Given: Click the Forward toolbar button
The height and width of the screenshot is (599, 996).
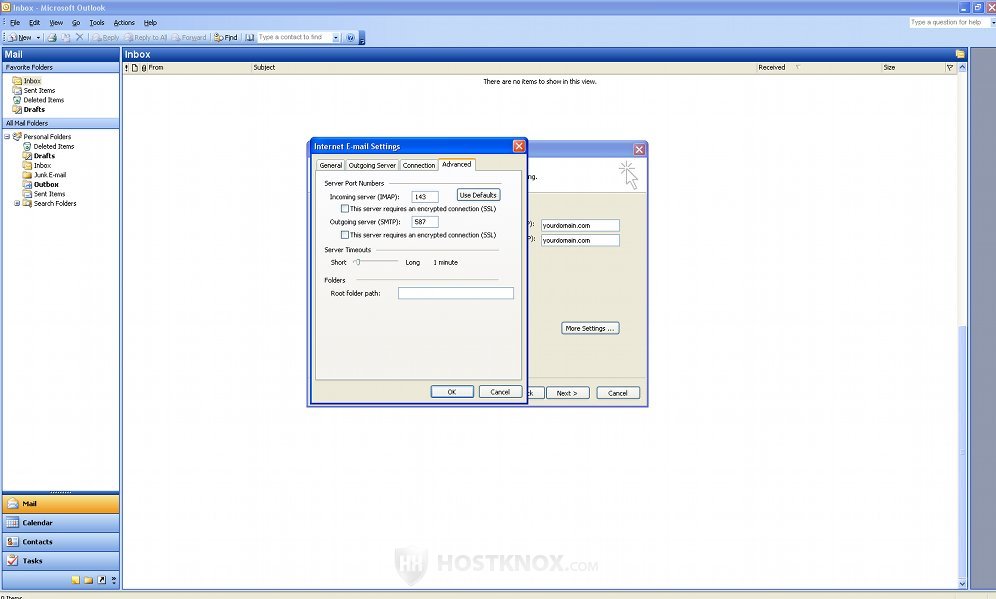Looking at the screenshot, I should pyautogui.click(x=189, y=37).
